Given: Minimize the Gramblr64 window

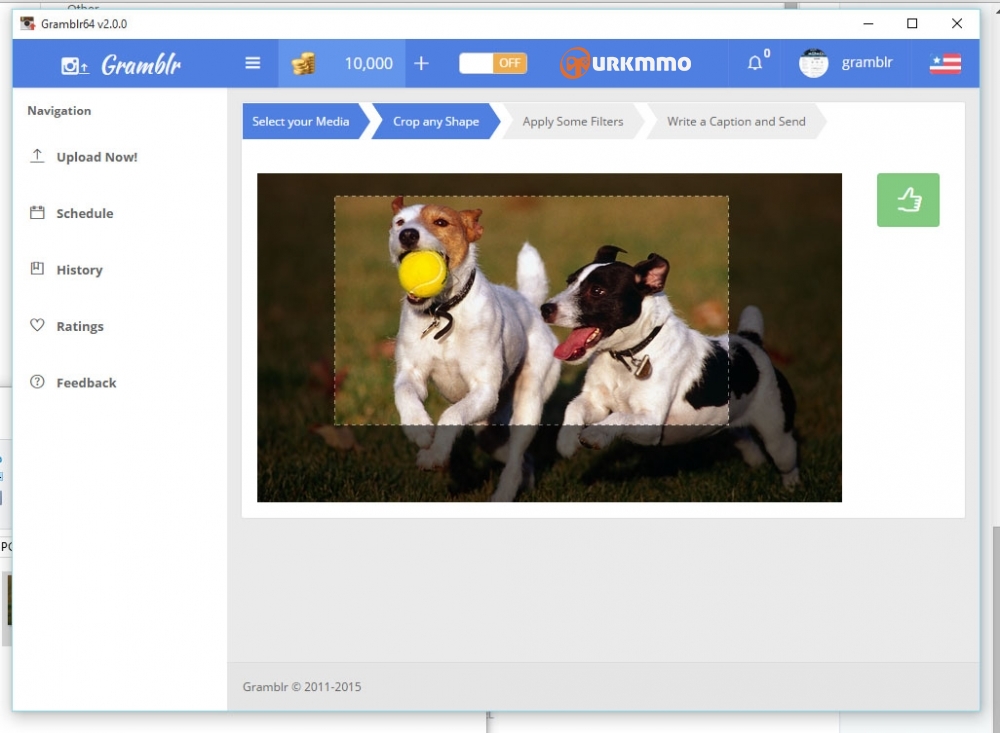Looking at the screenshot, I should (868, 24).
